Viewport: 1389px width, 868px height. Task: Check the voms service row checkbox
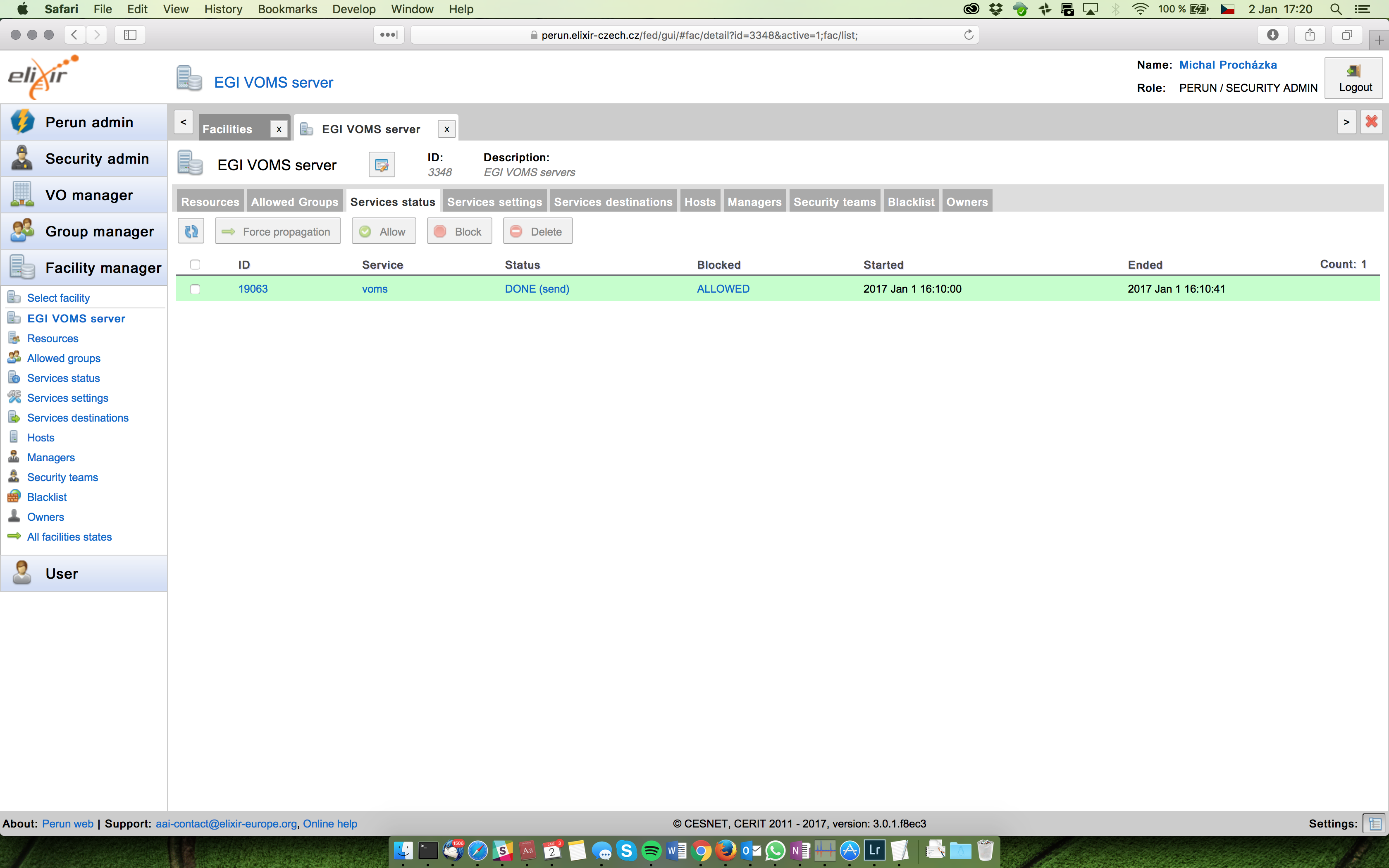[x=195, y=289]
